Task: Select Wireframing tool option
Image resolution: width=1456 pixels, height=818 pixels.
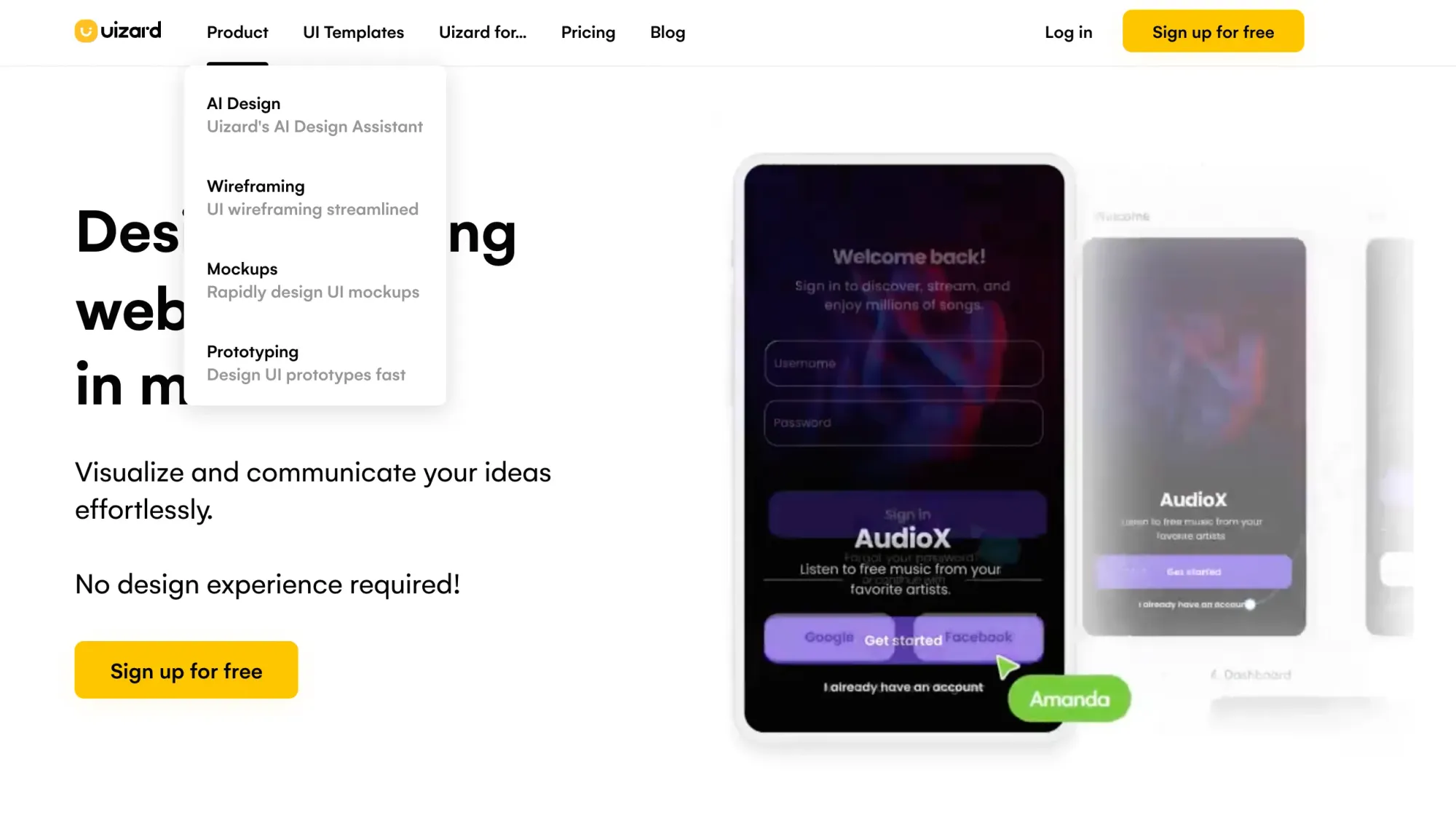Action: point(256,186)
